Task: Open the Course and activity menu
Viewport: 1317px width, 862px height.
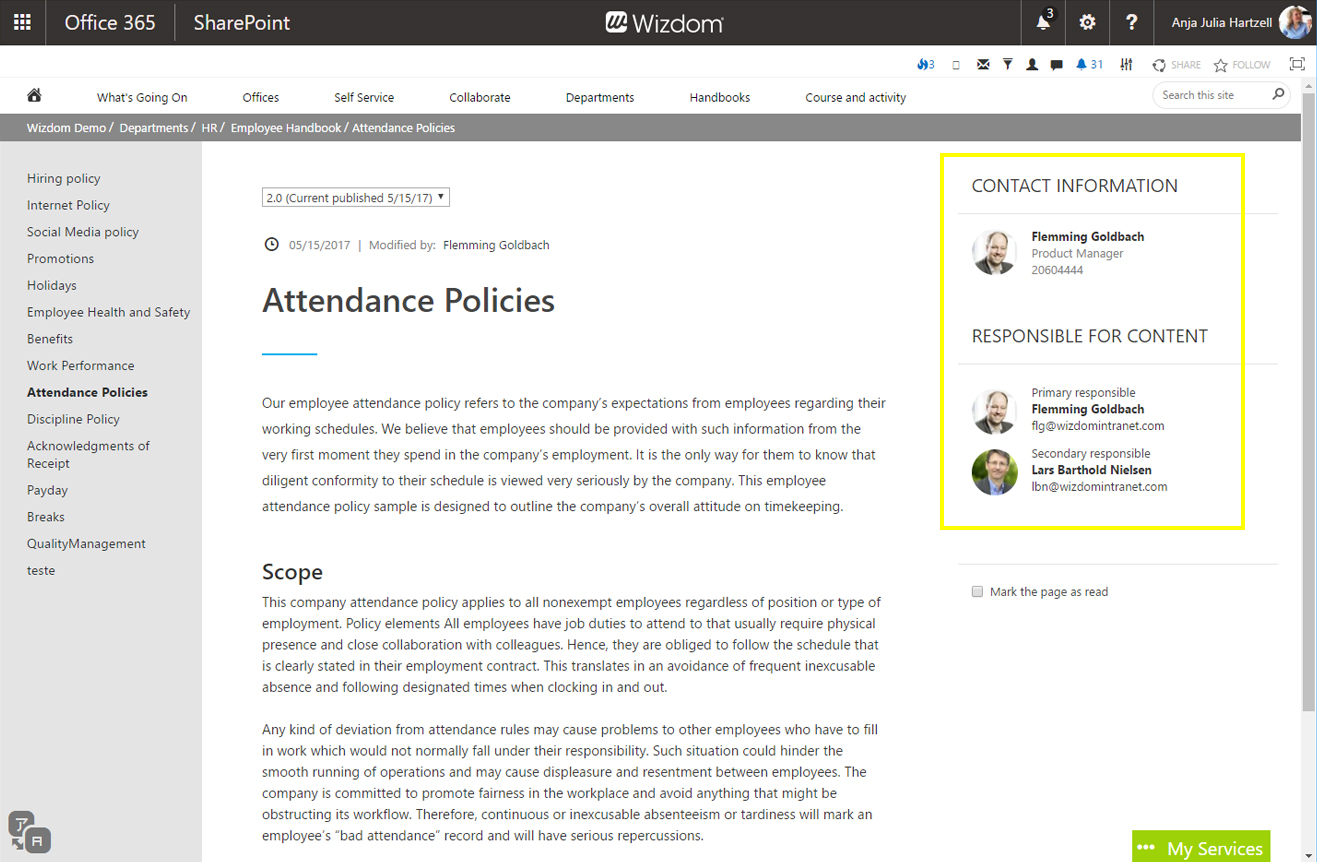Action: [856, 98]
